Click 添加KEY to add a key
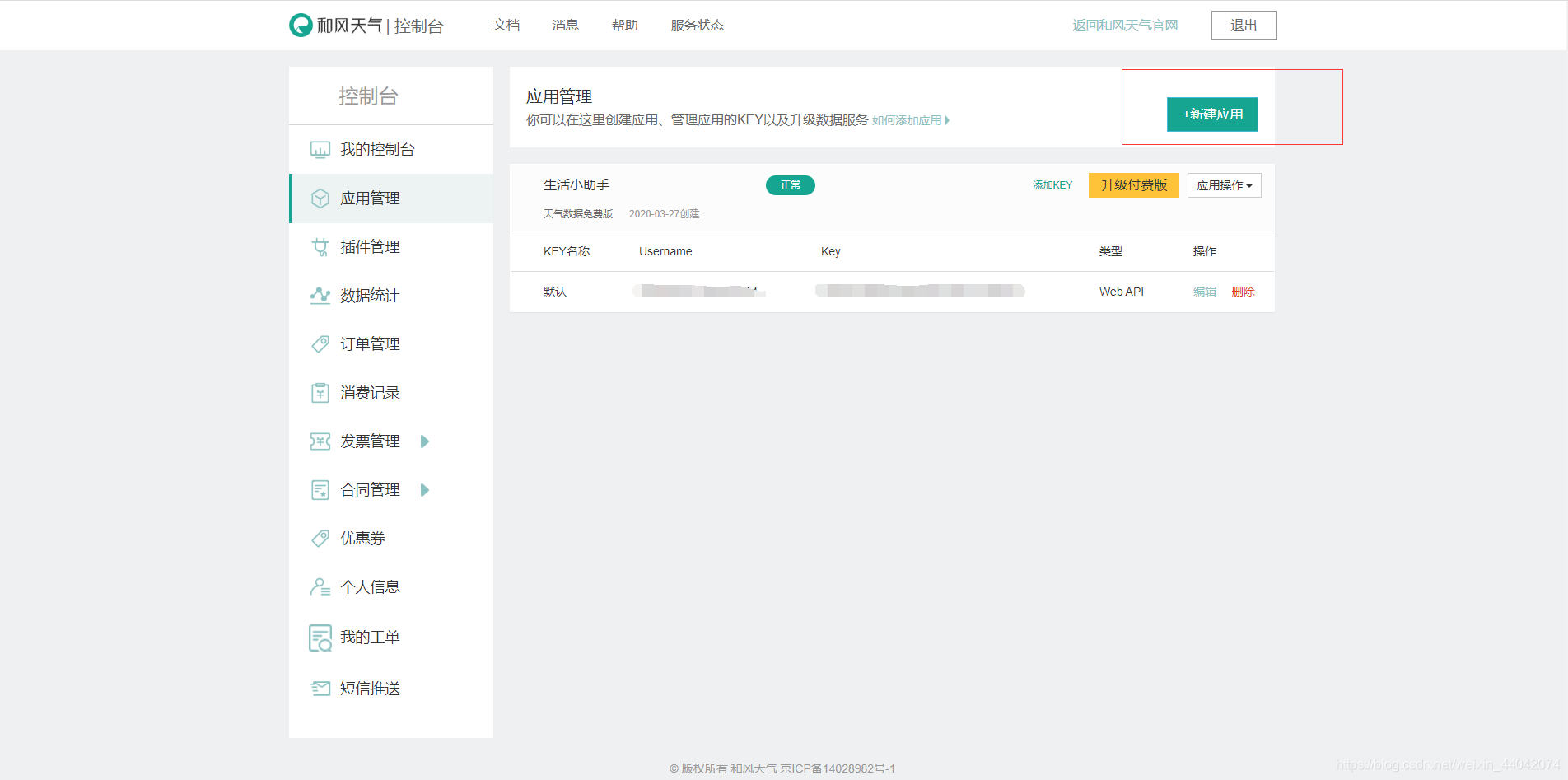This screenshot has width=1568, height=780. click(x=1052, y=184)
